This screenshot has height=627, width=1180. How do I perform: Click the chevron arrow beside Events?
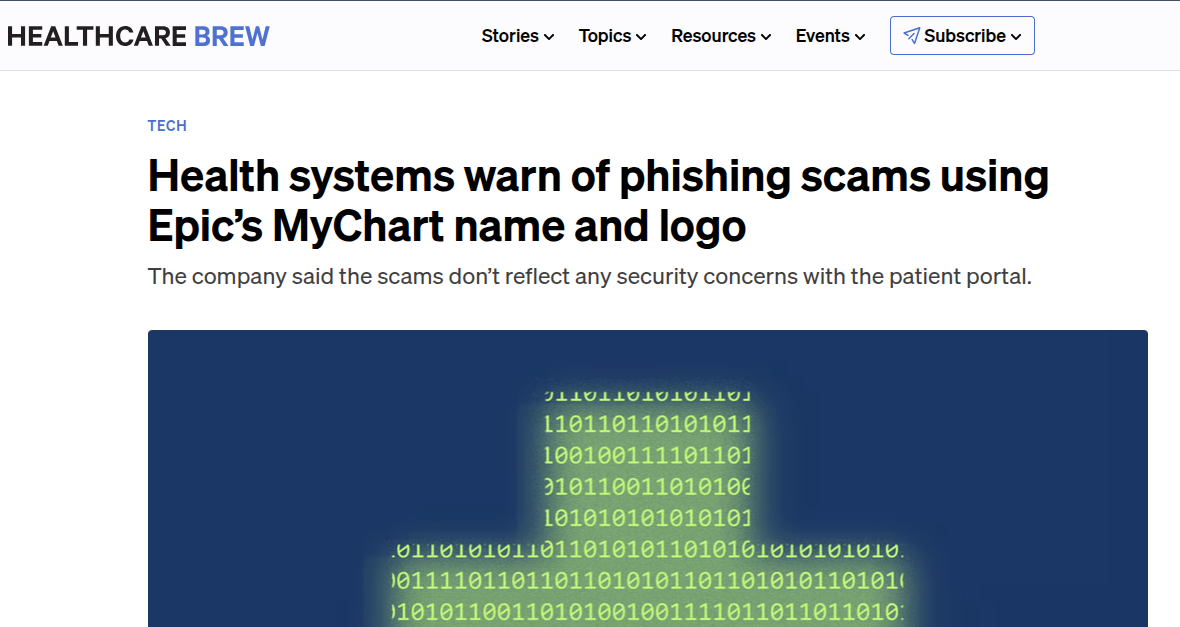tap(860, 37)
